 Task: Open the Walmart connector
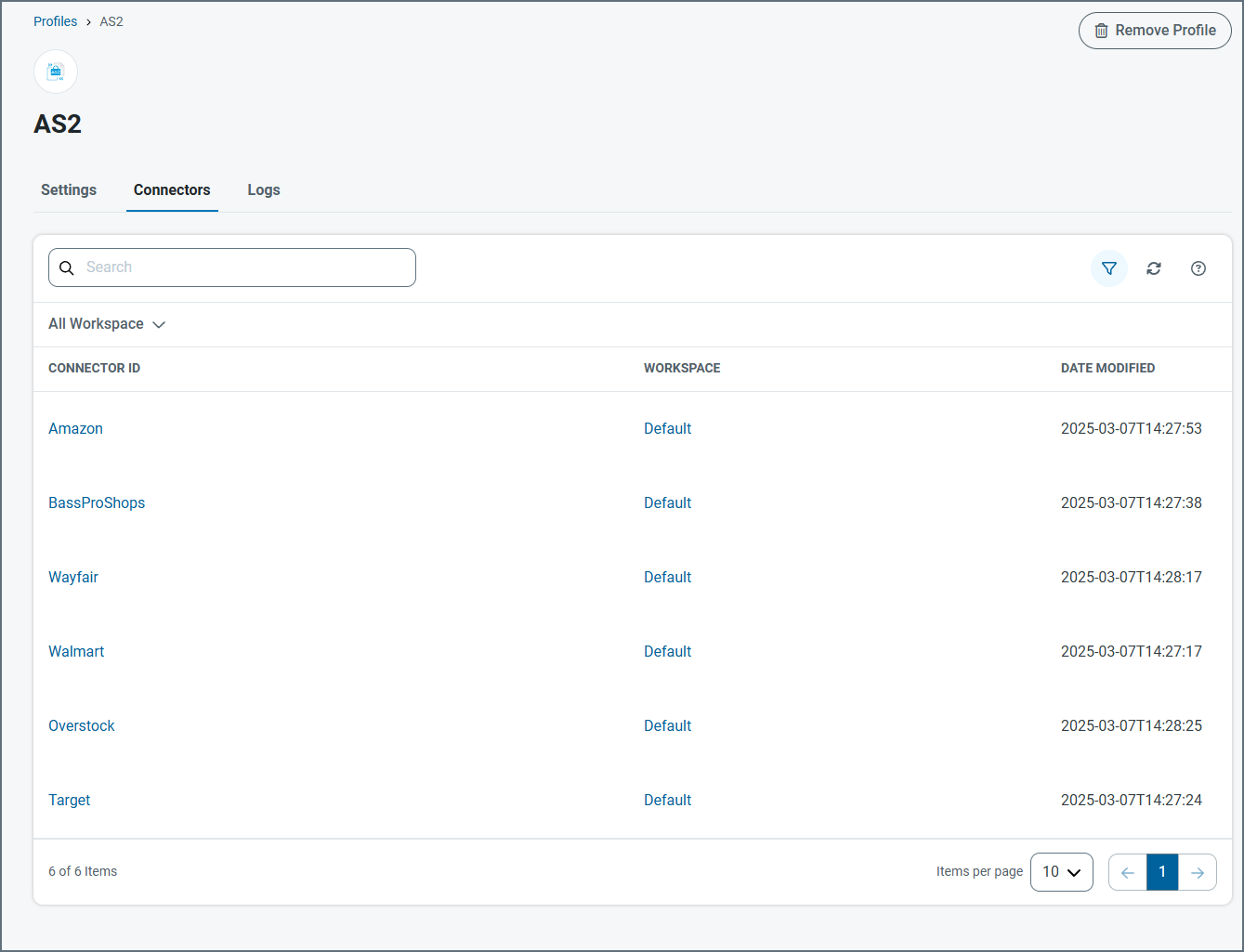pyautogui.click(x=76, y=651)
